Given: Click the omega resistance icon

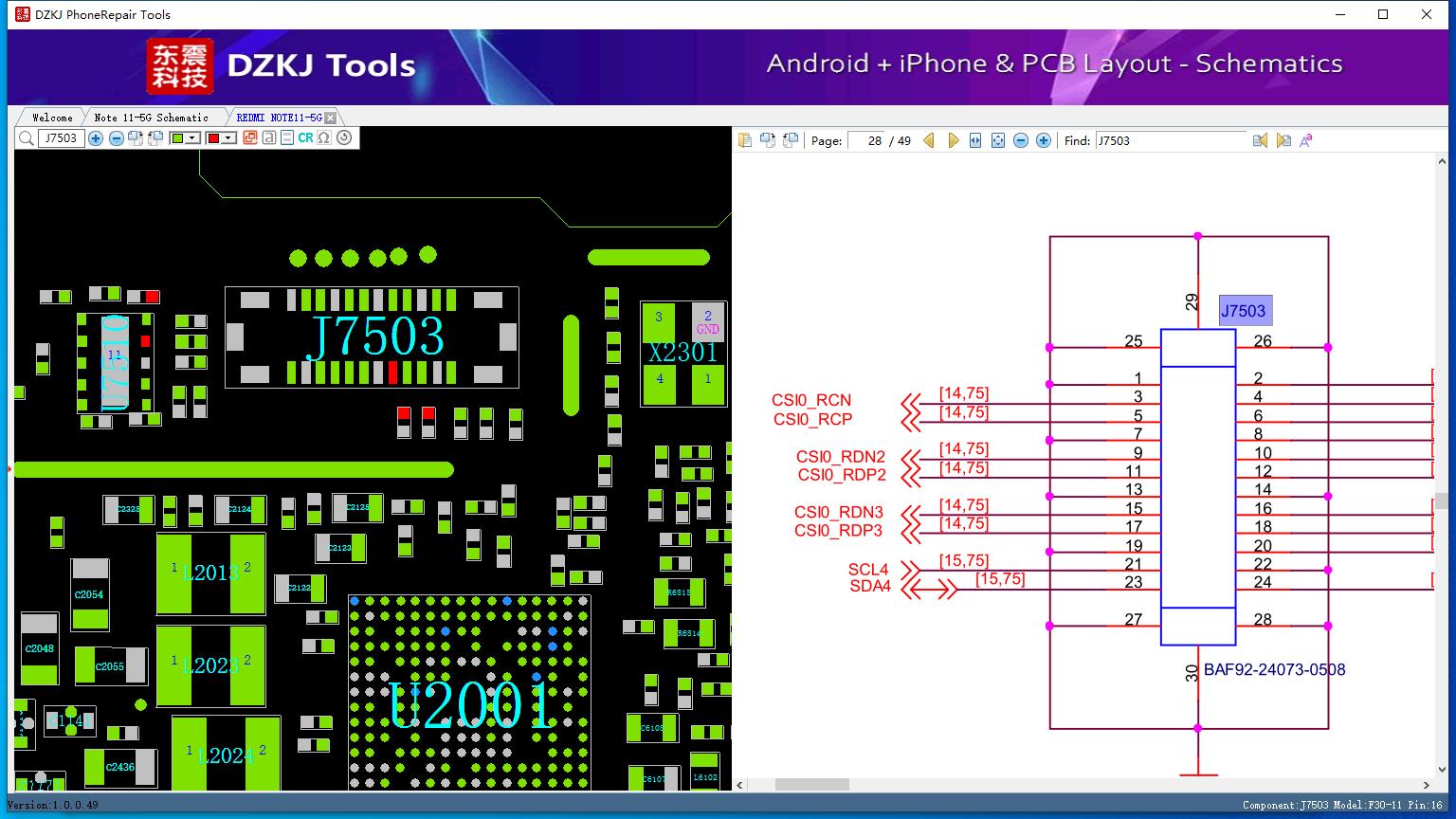Looking at the screenshot, I should pyautogui.click(x=324, y=138).
